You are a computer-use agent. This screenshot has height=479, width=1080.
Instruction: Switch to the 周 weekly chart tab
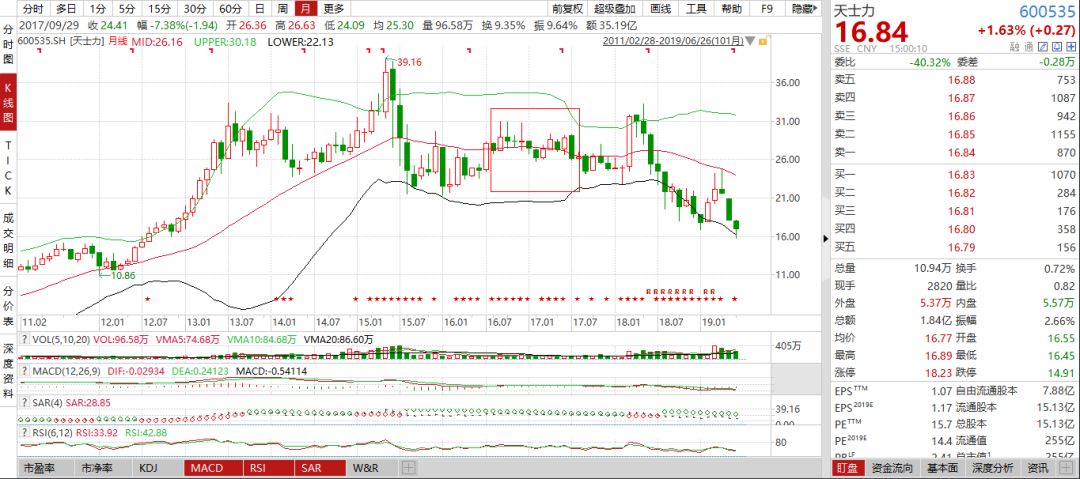[x=281, y=8]
